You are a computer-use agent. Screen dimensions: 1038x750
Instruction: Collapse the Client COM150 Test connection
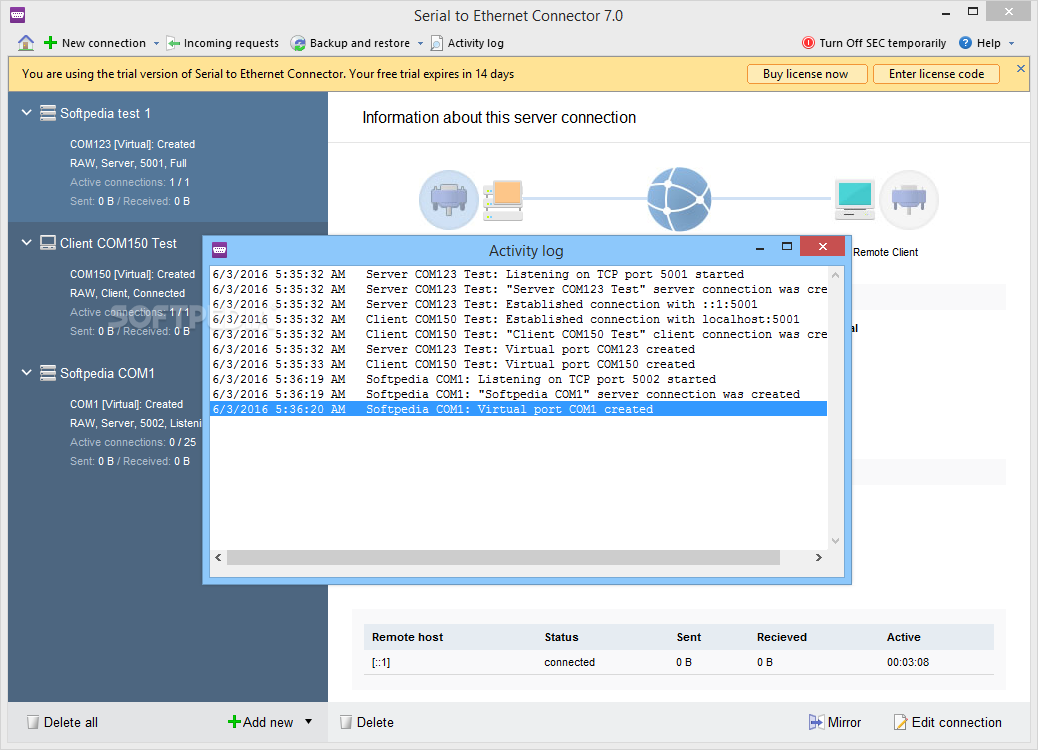pos(26,242)
